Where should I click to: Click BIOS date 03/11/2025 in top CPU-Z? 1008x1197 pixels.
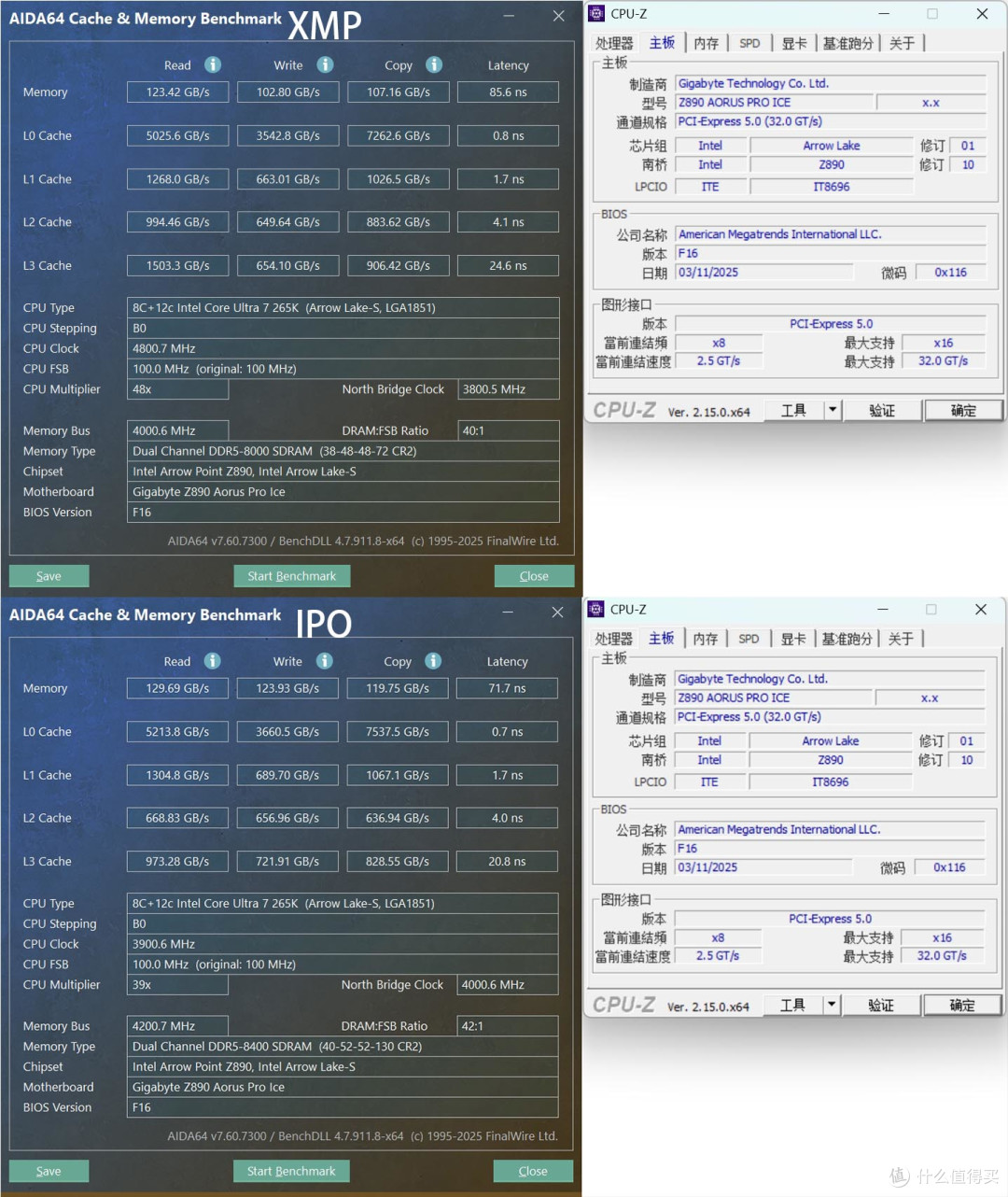[x=764, y=273]
